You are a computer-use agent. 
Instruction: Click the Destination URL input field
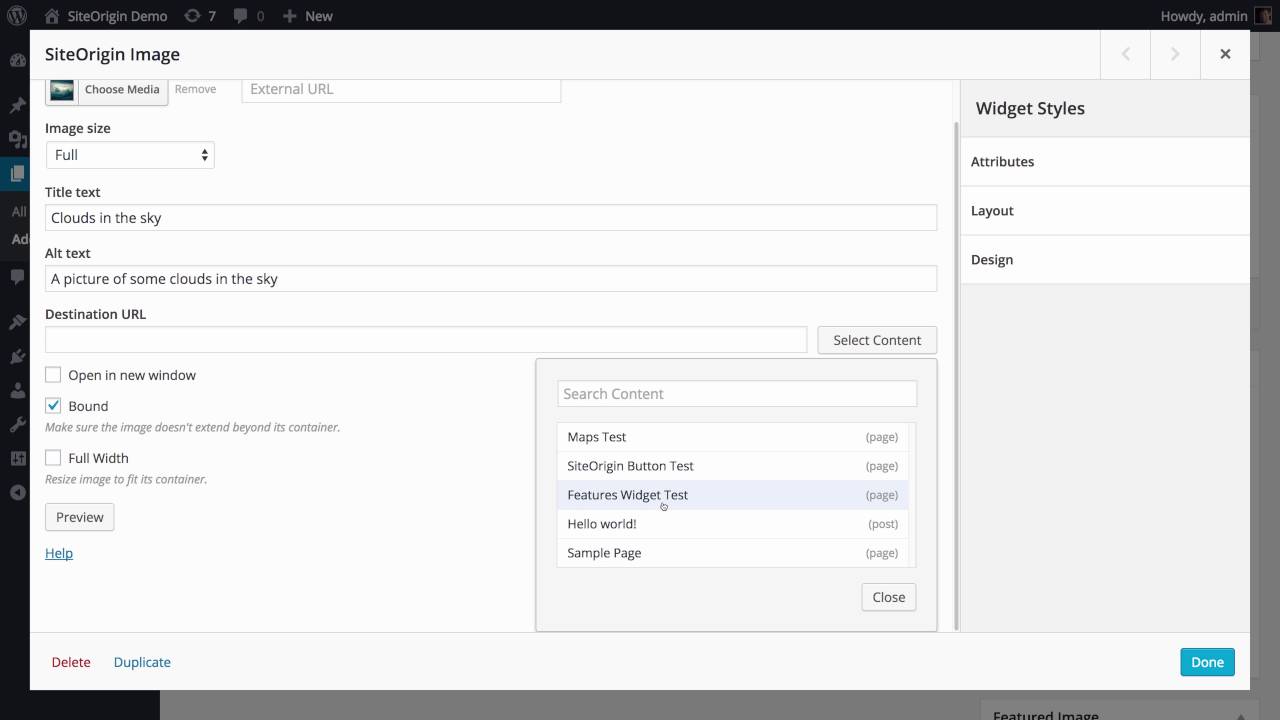pos(426,340)
